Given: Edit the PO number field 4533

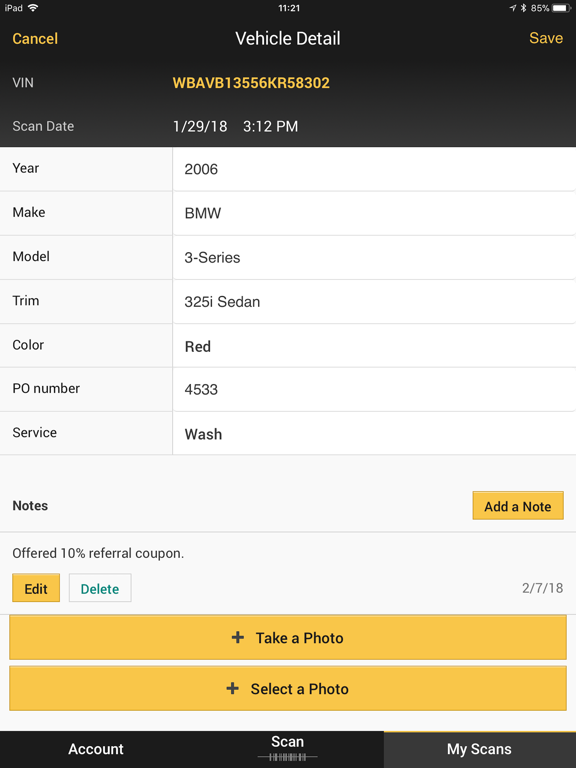Looking at the screenshot, I should [x=374, y=390].
